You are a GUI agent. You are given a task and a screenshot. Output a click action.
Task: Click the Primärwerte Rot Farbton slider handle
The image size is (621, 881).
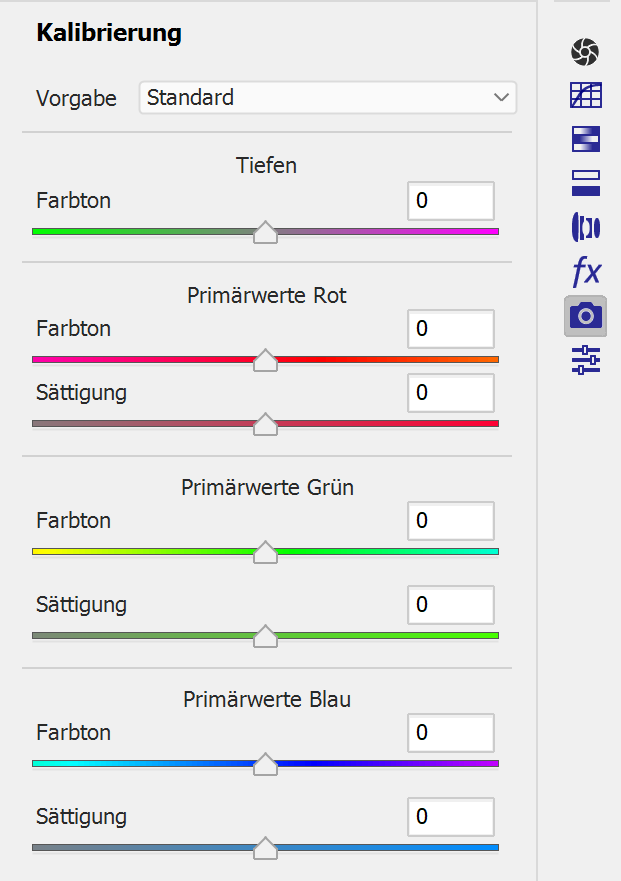pos(265,361)
